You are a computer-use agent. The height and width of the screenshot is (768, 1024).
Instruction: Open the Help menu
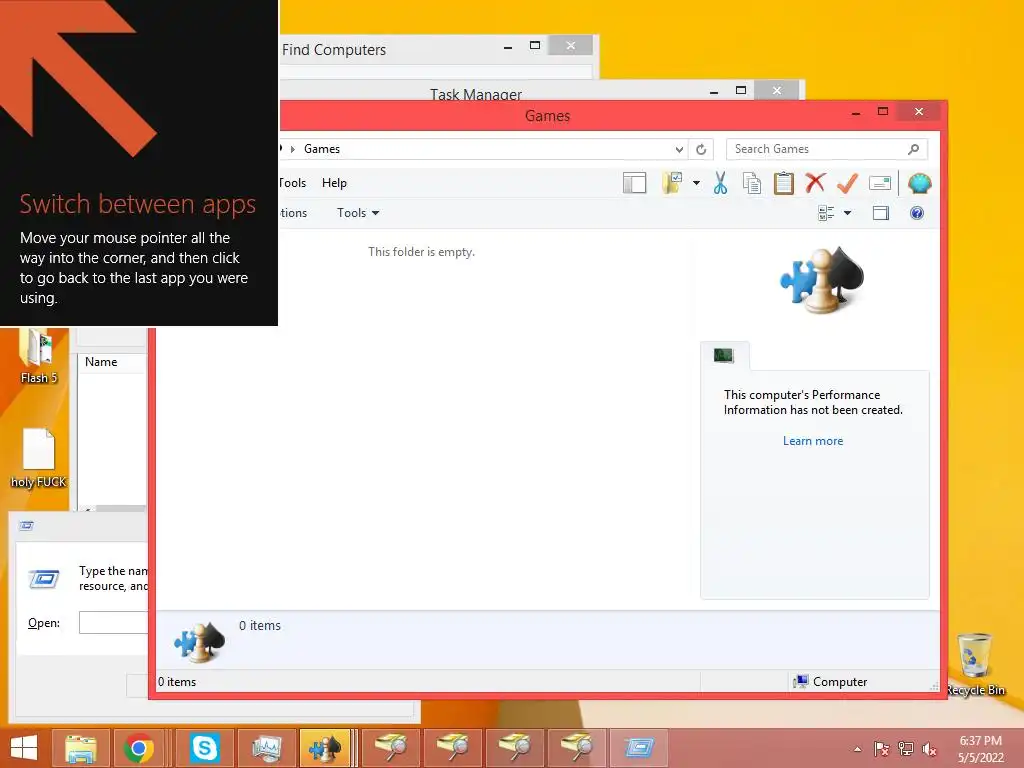334,183
